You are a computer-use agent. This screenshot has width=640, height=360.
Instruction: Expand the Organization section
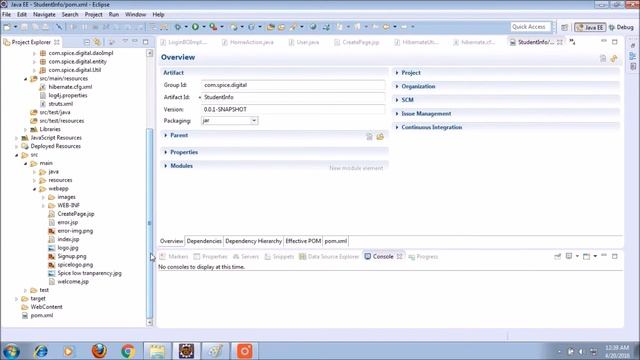coord(397,87)
